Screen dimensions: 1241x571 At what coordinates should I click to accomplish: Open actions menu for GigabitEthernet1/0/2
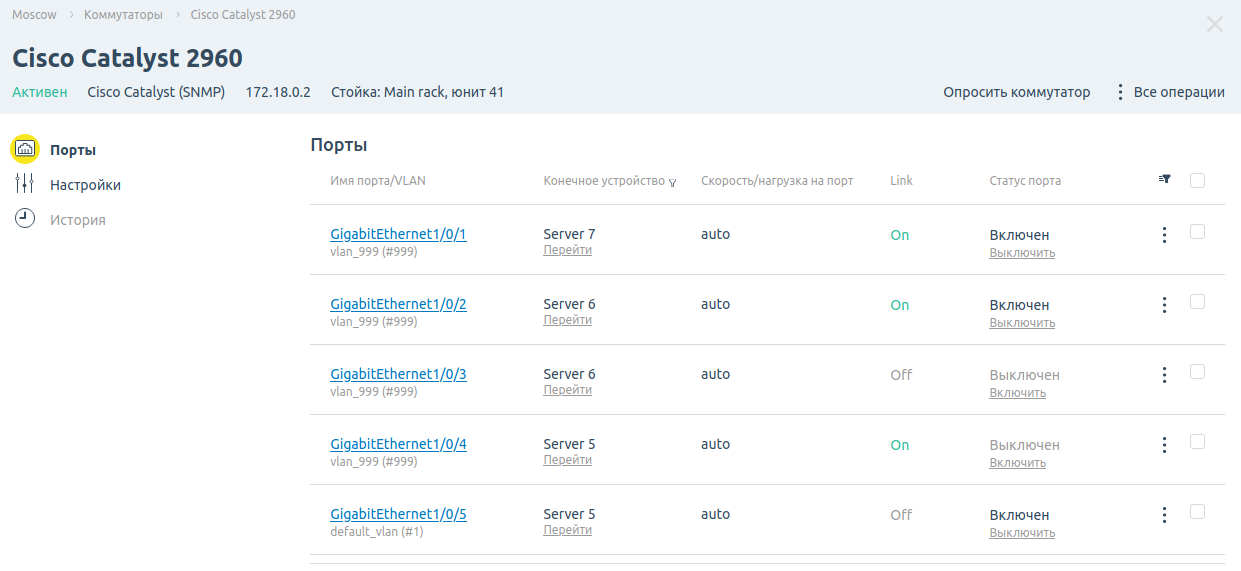1164,305
